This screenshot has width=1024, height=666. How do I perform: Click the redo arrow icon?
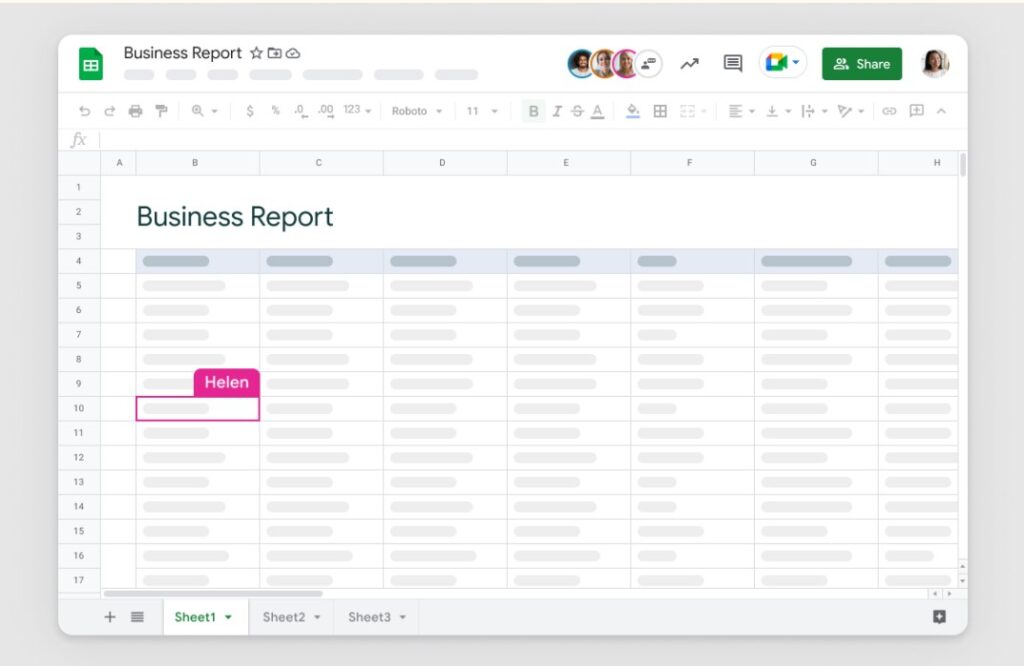(x=109, y=111)
